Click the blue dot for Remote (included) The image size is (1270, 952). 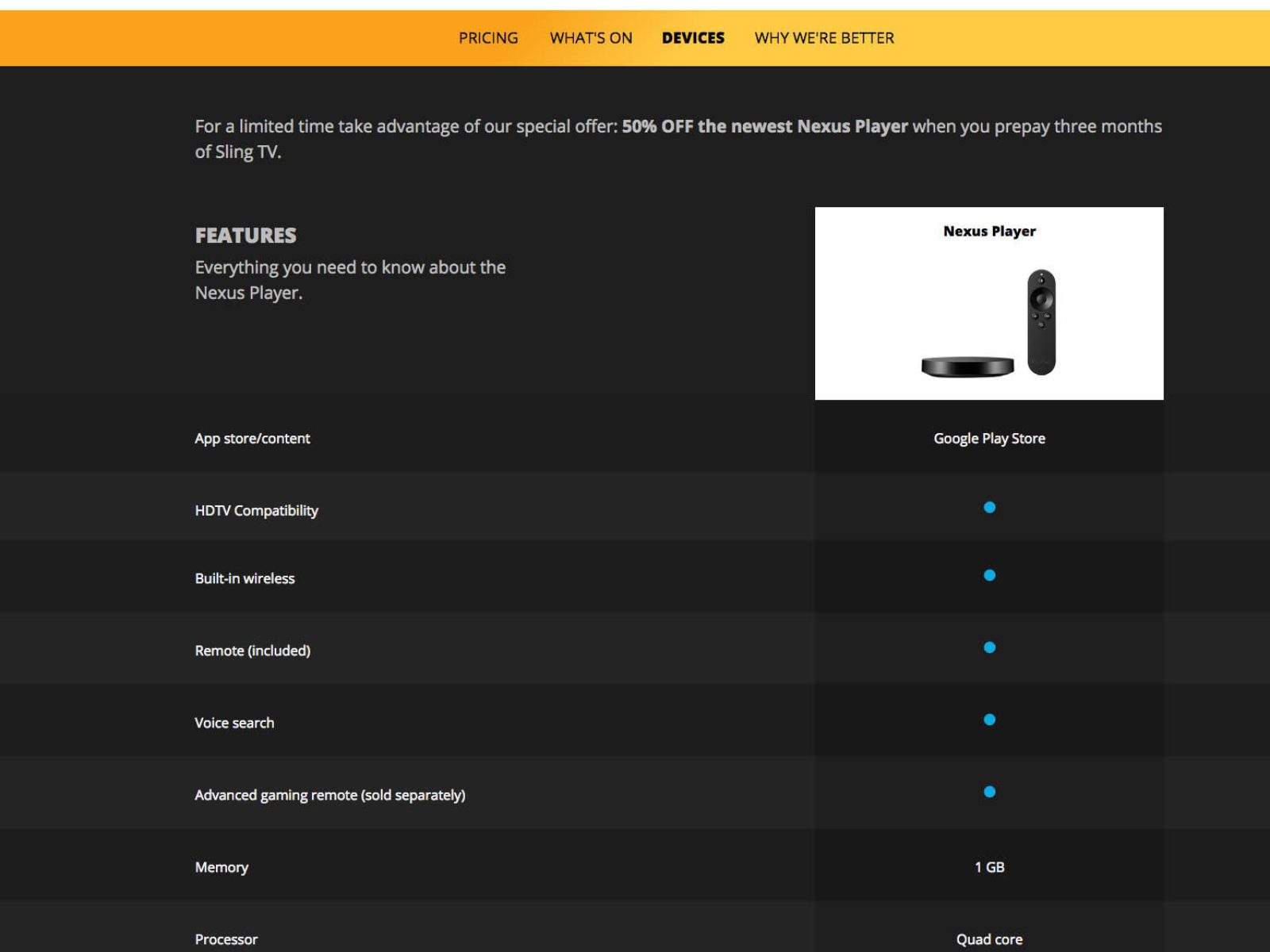989,647
